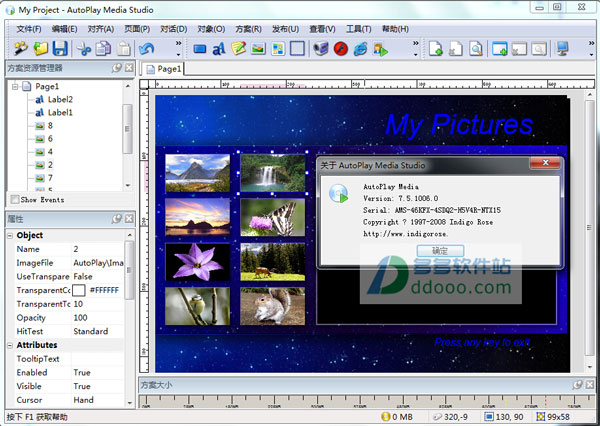
Task: Open the 编辑(E) menu
Action: pyautogui.click(x=65, y=29)
